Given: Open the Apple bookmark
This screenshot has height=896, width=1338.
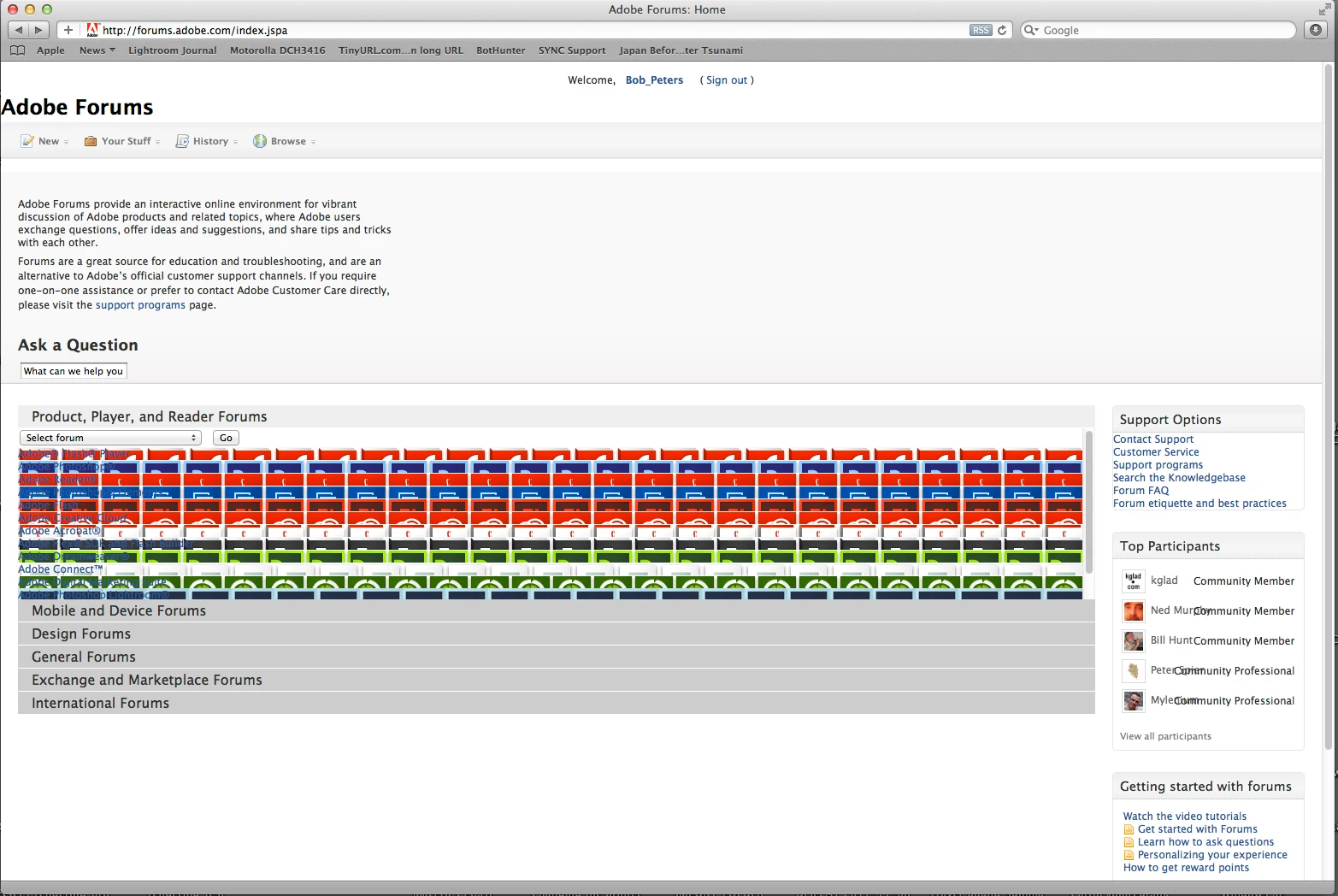Looking at the screenshot, I should (50, 50).
